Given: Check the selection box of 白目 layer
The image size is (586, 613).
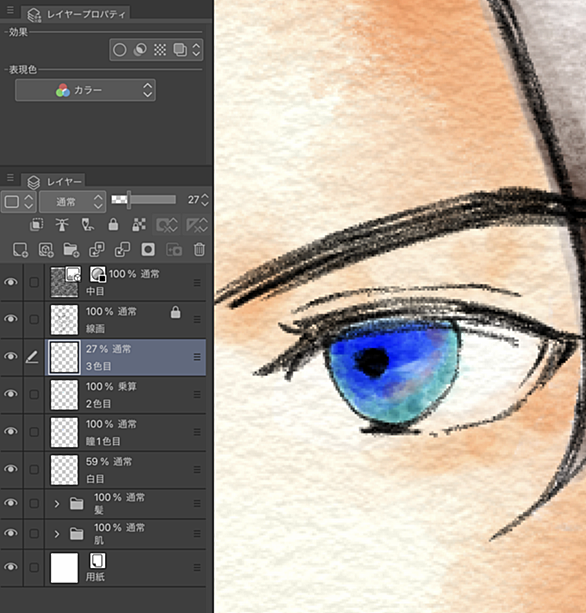Looking at the screenshot, I should 34,469.
